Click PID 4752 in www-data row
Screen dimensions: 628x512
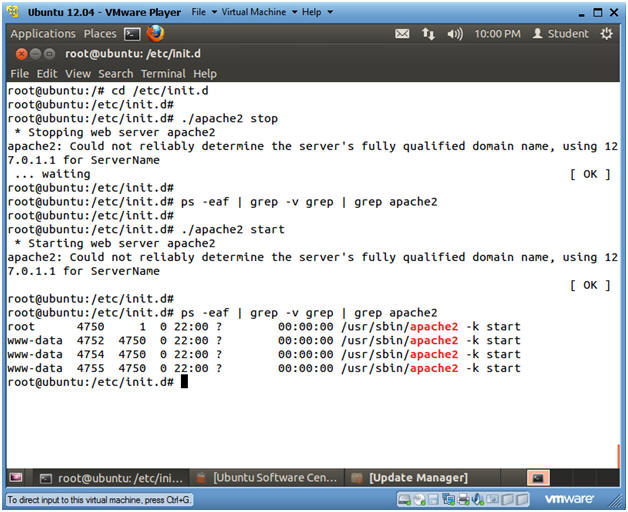tap(91, 341)
